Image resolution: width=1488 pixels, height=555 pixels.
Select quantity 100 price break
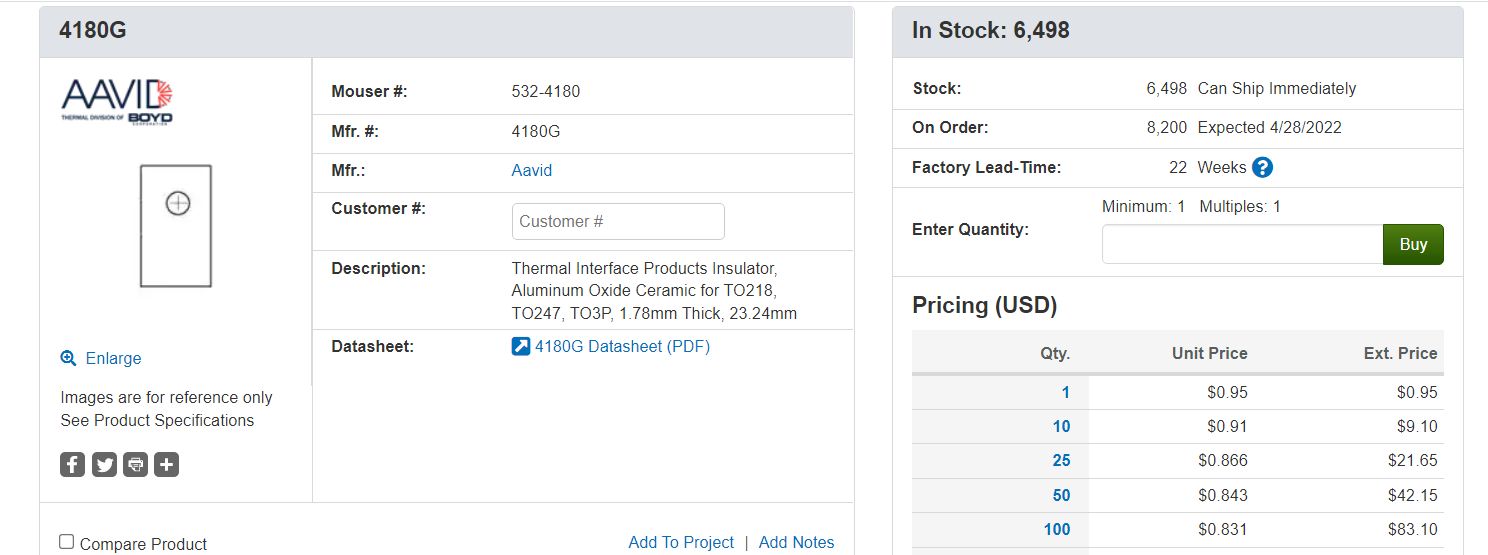pos(1057,529)
